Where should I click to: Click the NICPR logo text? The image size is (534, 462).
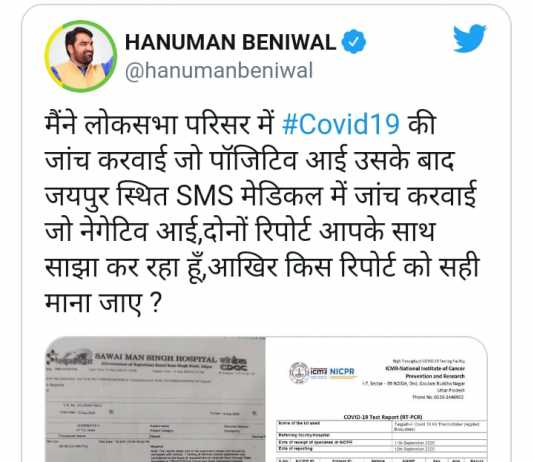coord(342,372)
